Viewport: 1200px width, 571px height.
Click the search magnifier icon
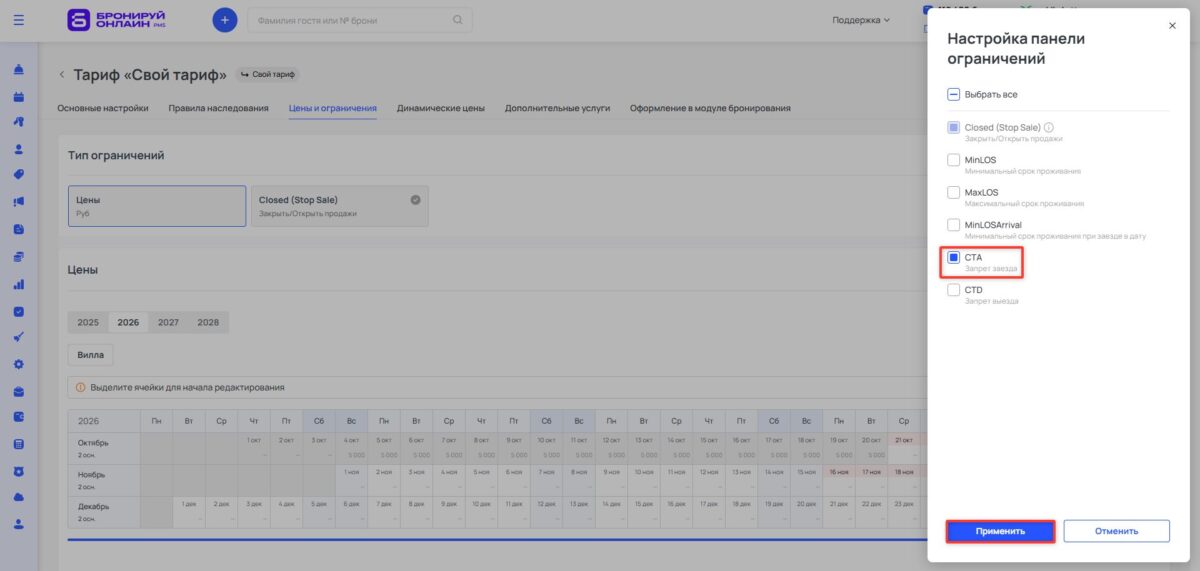458,20
